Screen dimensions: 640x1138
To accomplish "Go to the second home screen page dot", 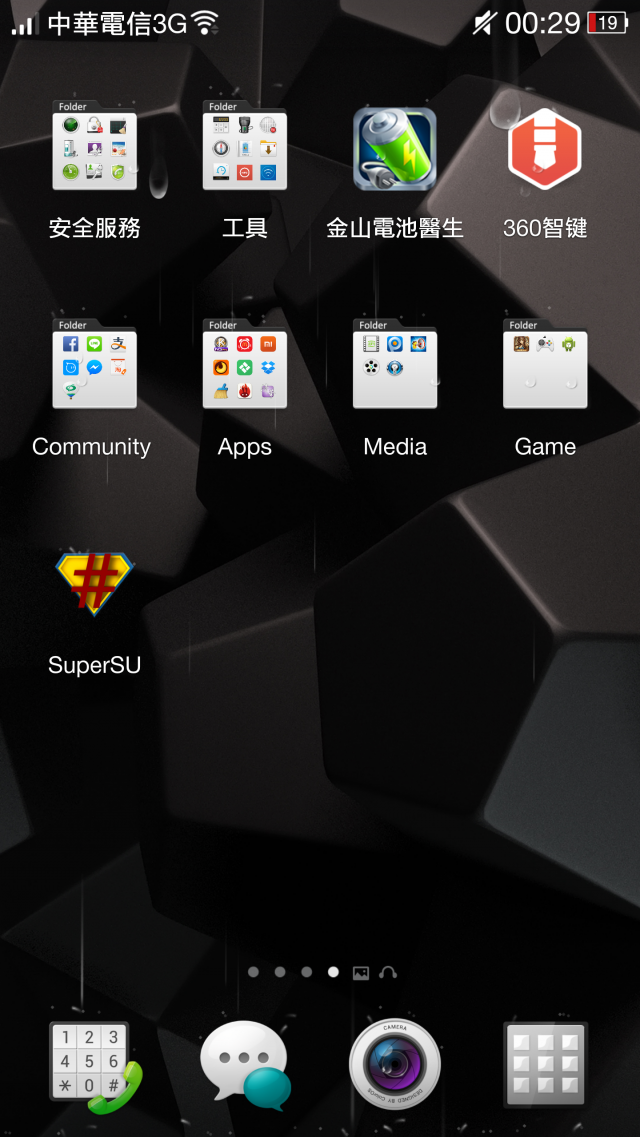I will [x=280, y=972].
